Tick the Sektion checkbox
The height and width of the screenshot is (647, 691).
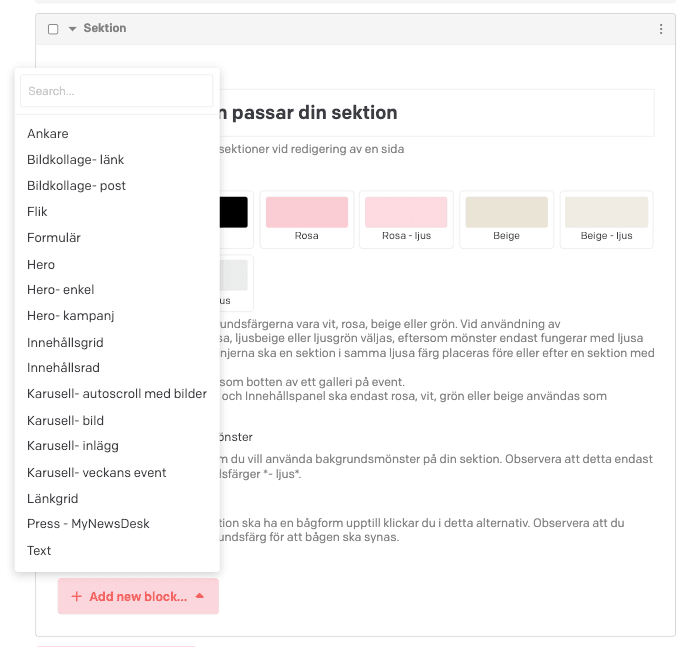point(53,29)
